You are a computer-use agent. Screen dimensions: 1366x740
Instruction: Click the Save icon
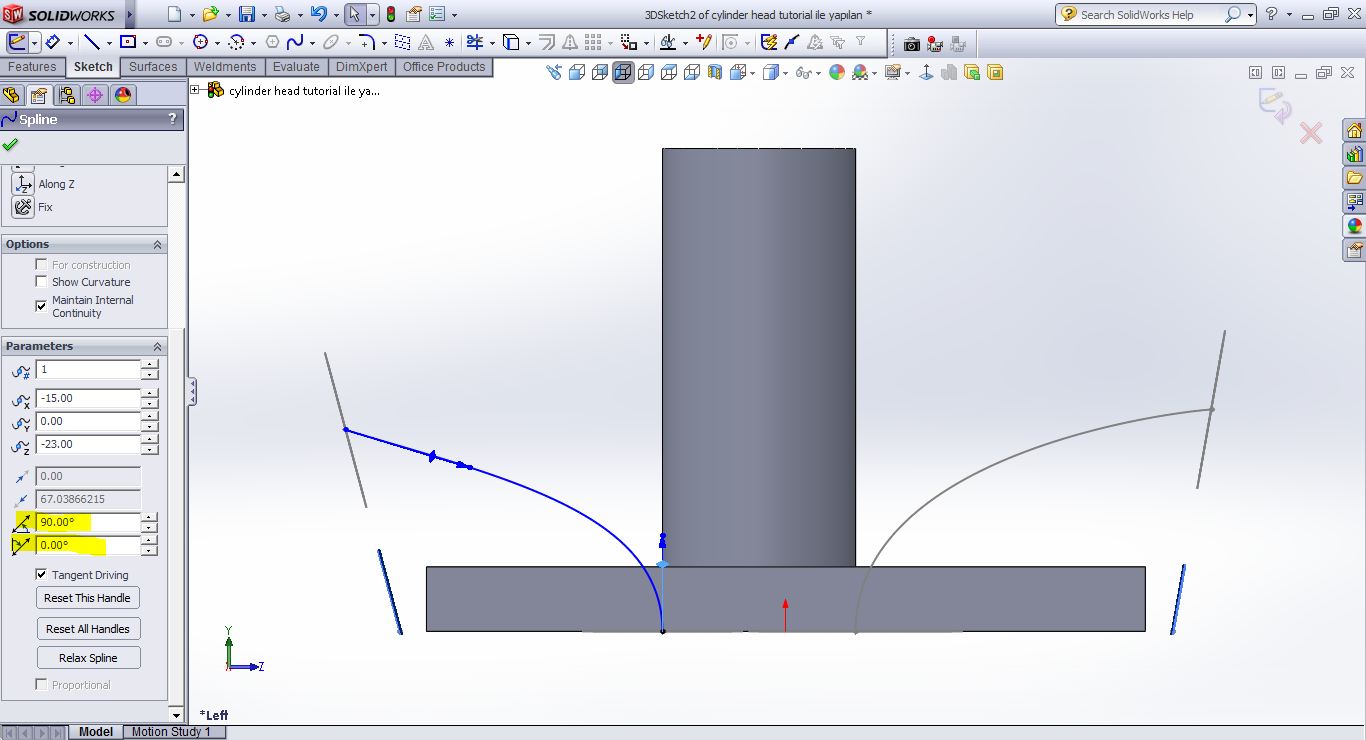[x=246, y=14]
